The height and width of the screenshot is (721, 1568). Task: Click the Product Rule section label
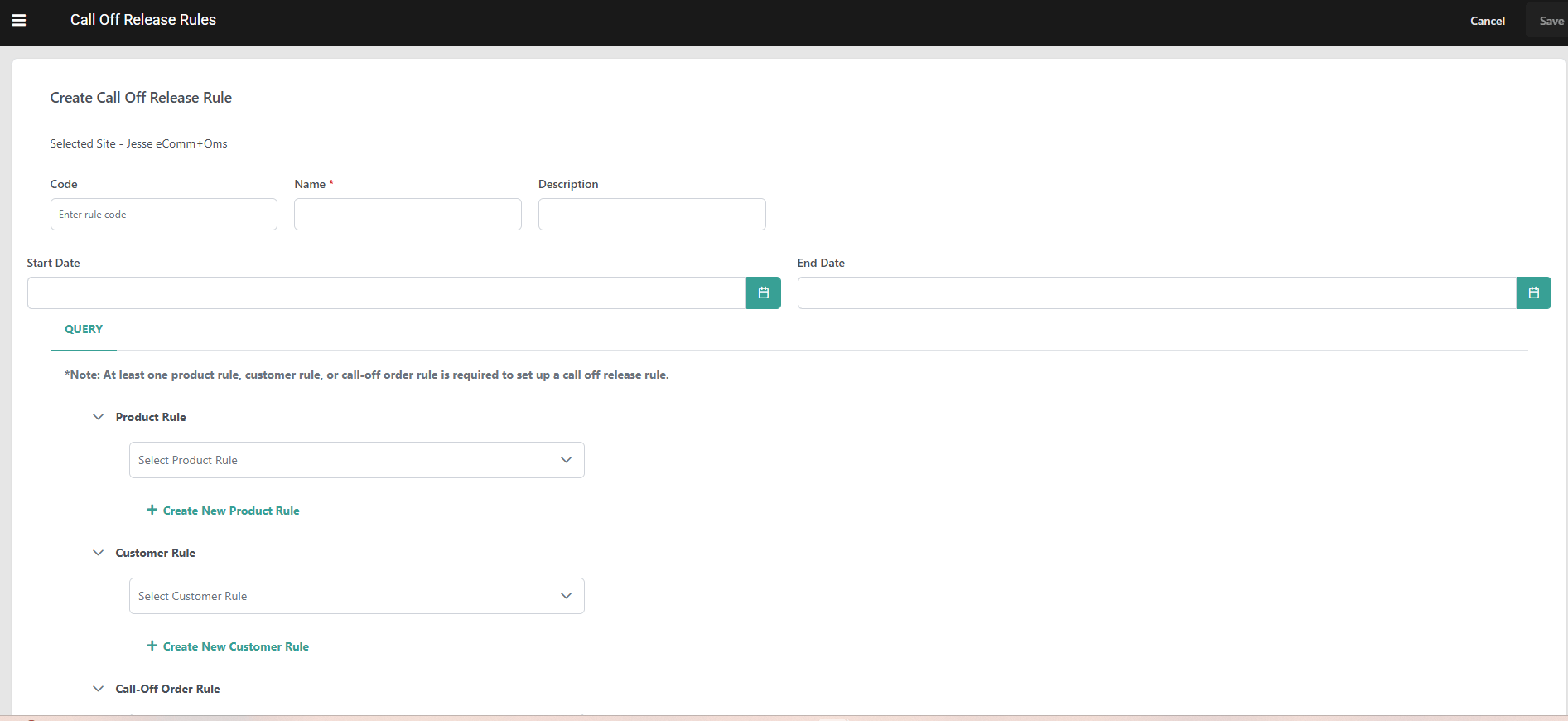[151, 417]
